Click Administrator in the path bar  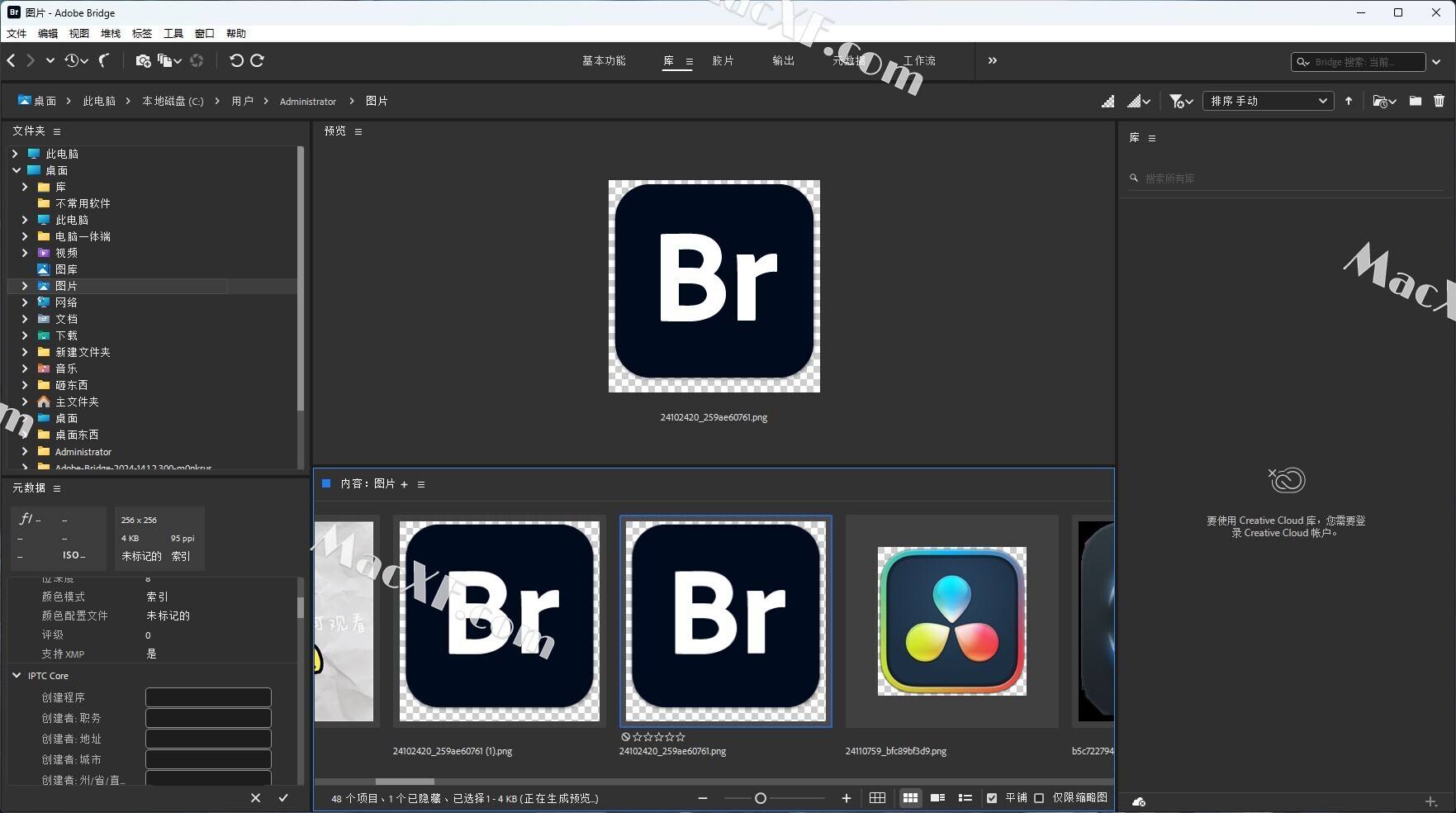[x=308, y=102]
